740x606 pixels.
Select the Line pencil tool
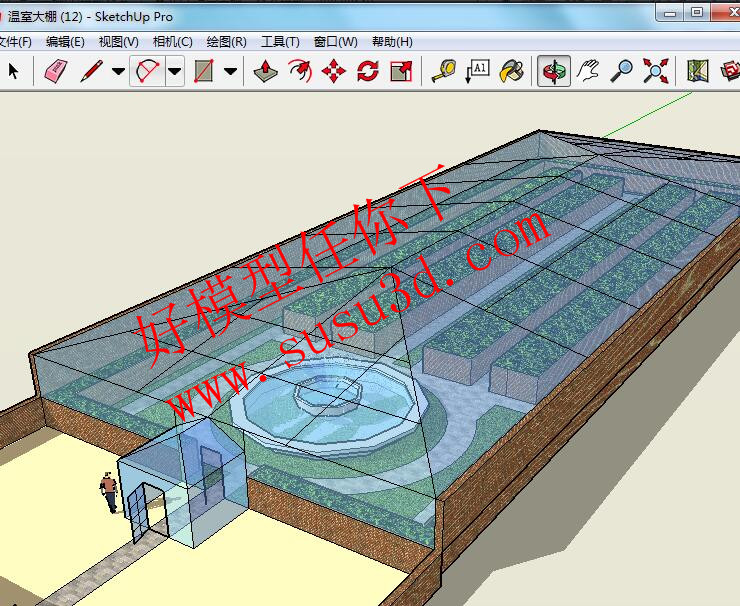92,71
